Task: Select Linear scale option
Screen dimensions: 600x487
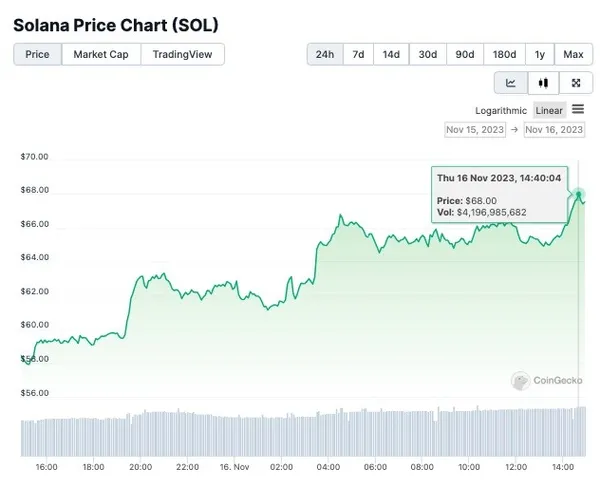Action: 549,110
